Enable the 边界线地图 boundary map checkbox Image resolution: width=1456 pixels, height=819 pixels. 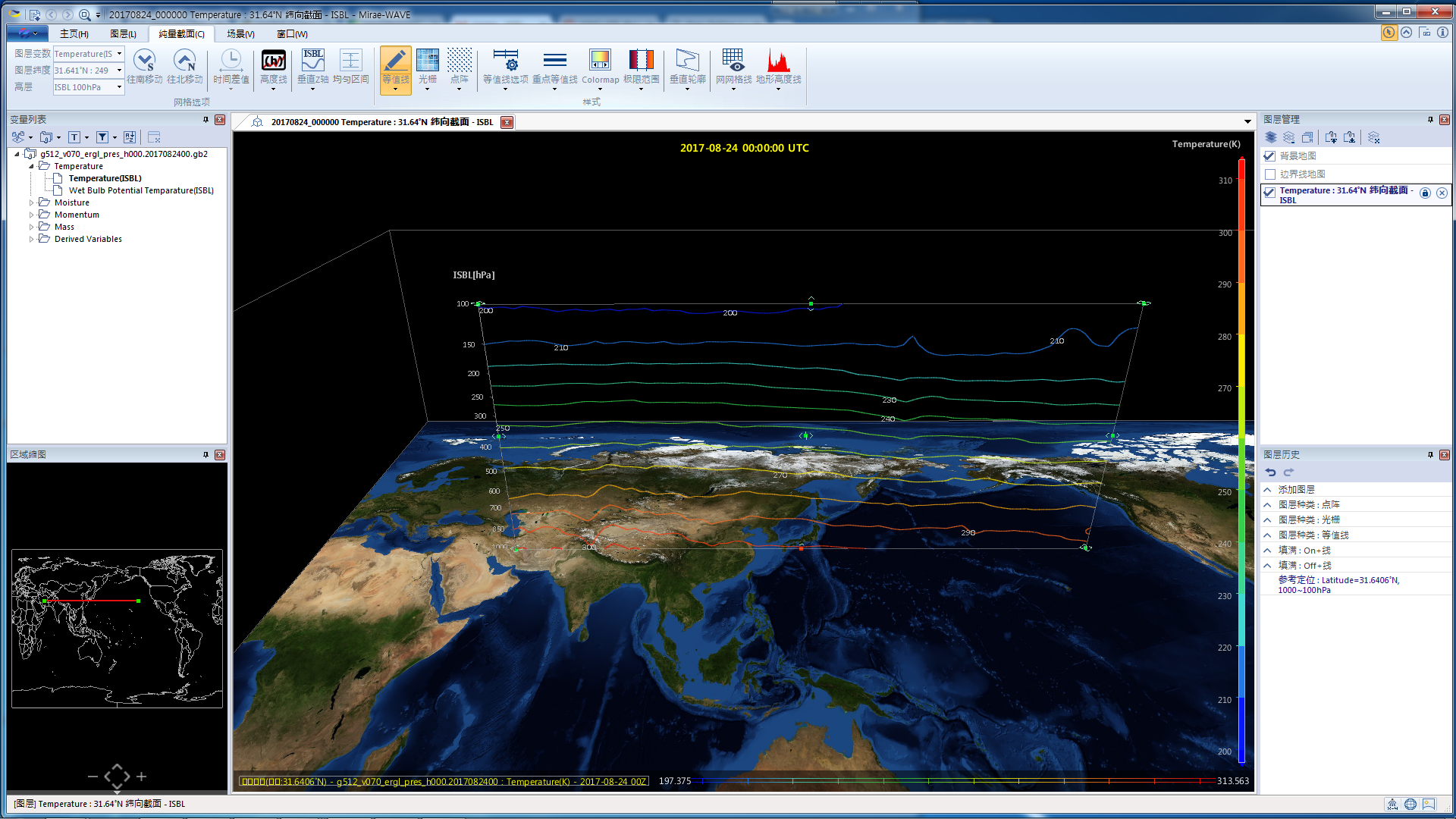click(1269, 174)
